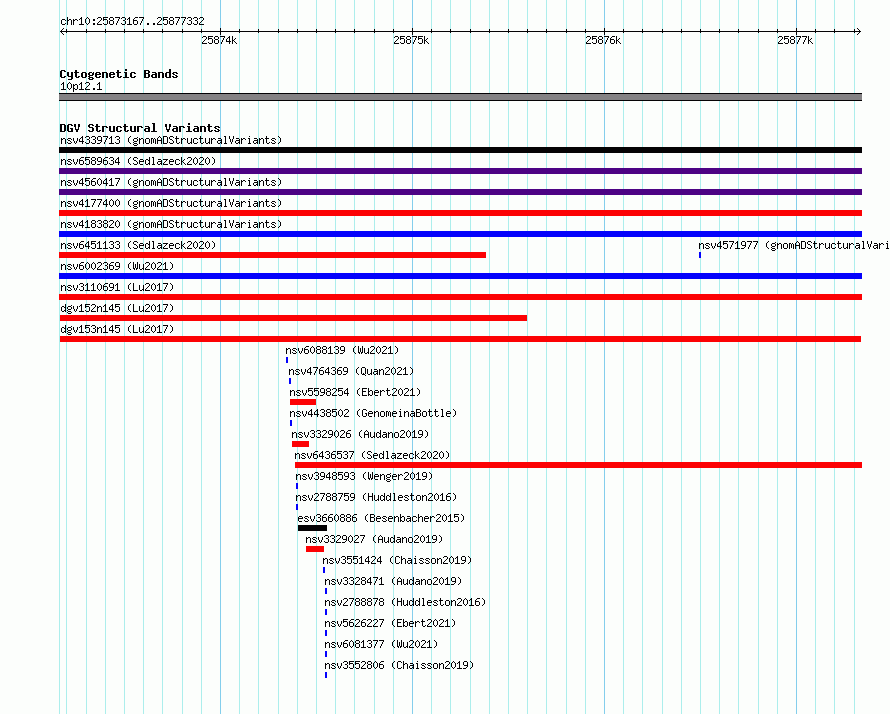Click the red dgv152n145 variant bar

coord(293,318)
